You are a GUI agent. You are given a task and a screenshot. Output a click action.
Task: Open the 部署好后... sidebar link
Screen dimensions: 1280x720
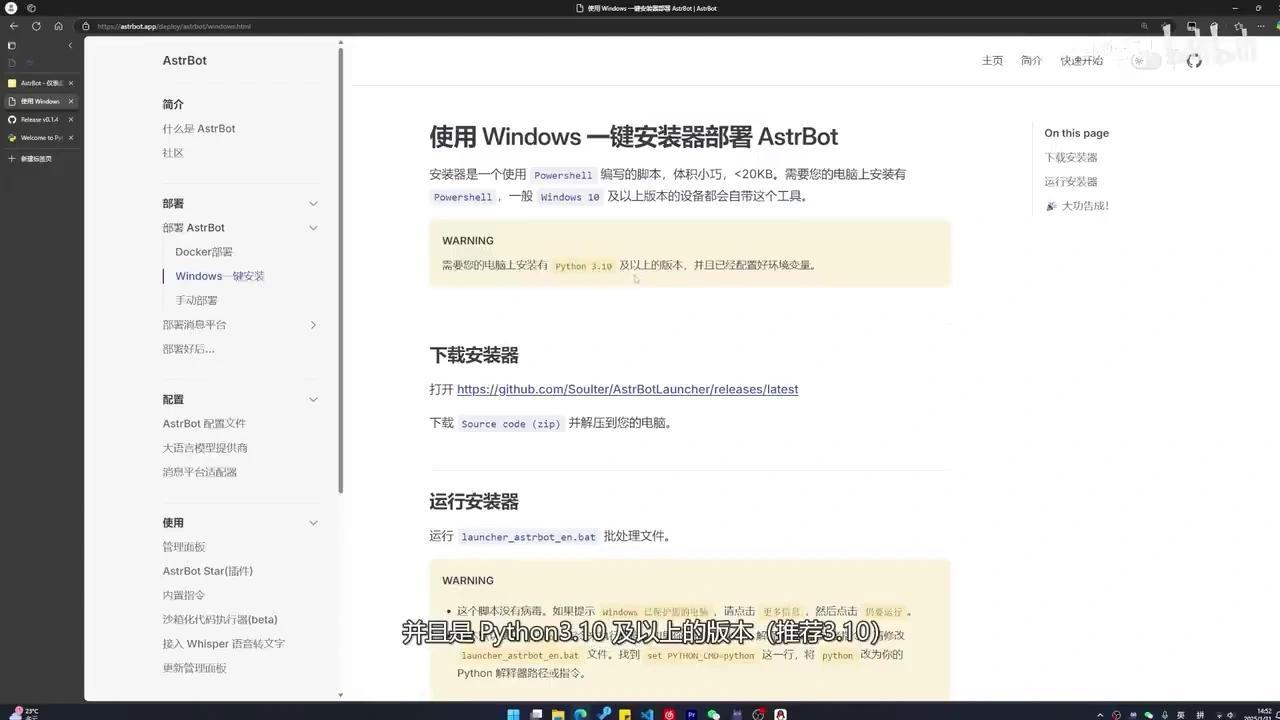pos(189,349)
